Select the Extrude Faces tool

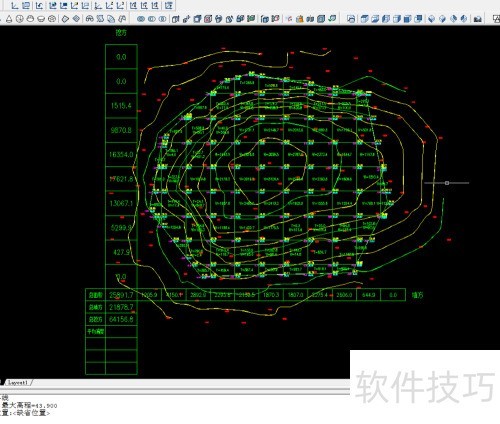click(175, 19)
